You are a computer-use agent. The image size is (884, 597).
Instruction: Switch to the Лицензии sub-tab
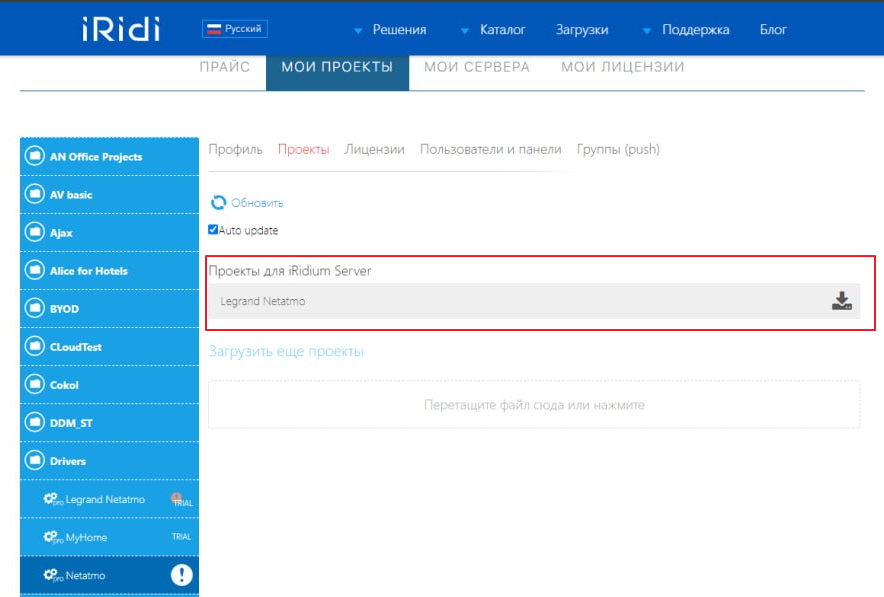(374, 149)
